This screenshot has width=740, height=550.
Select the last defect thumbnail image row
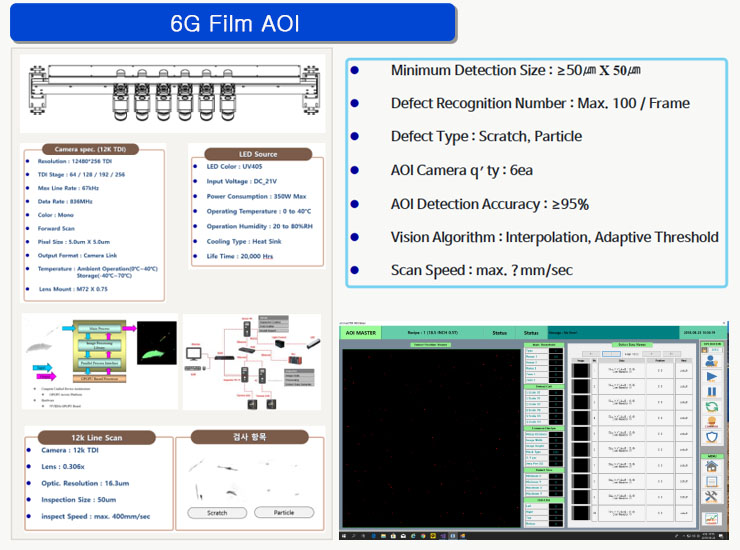(x=581, y=513)
